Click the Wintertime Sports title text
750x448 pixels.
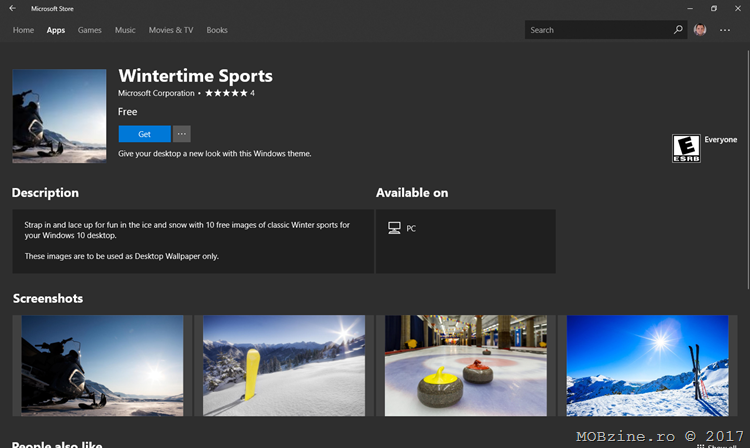click(x=195, y=76)
